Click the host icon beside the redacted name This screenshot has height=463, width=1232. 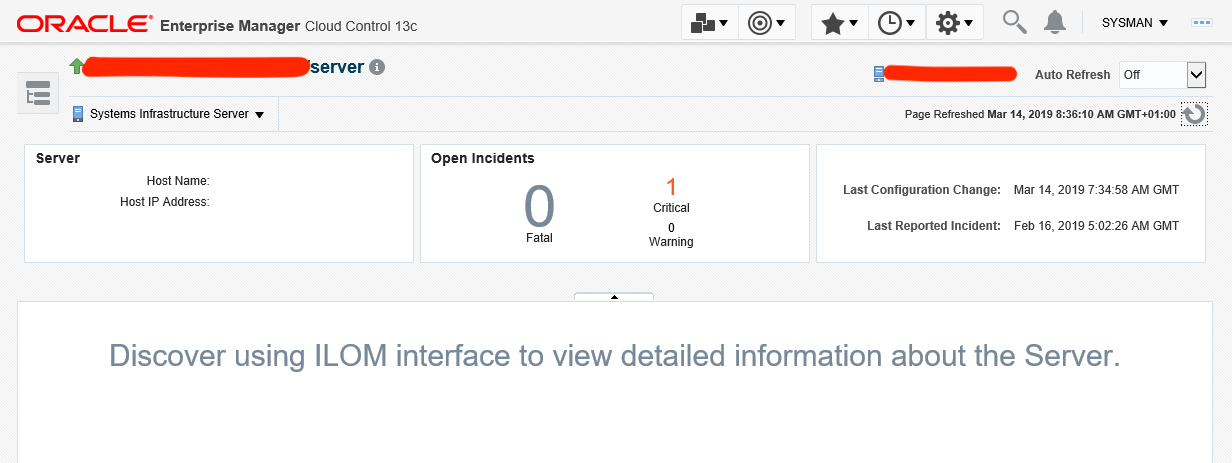879,74
